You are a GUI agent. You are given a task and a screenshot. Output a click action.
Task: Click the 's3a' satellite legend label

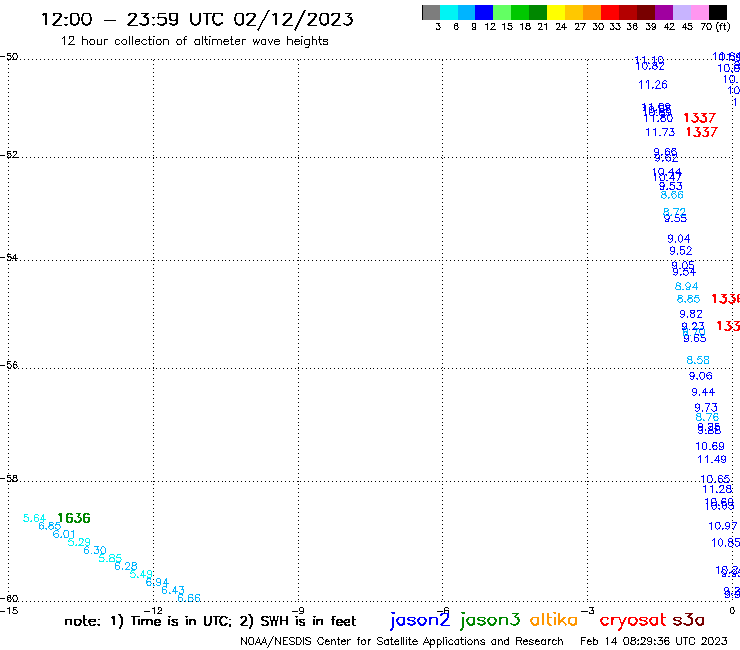[x=689, y=620]
